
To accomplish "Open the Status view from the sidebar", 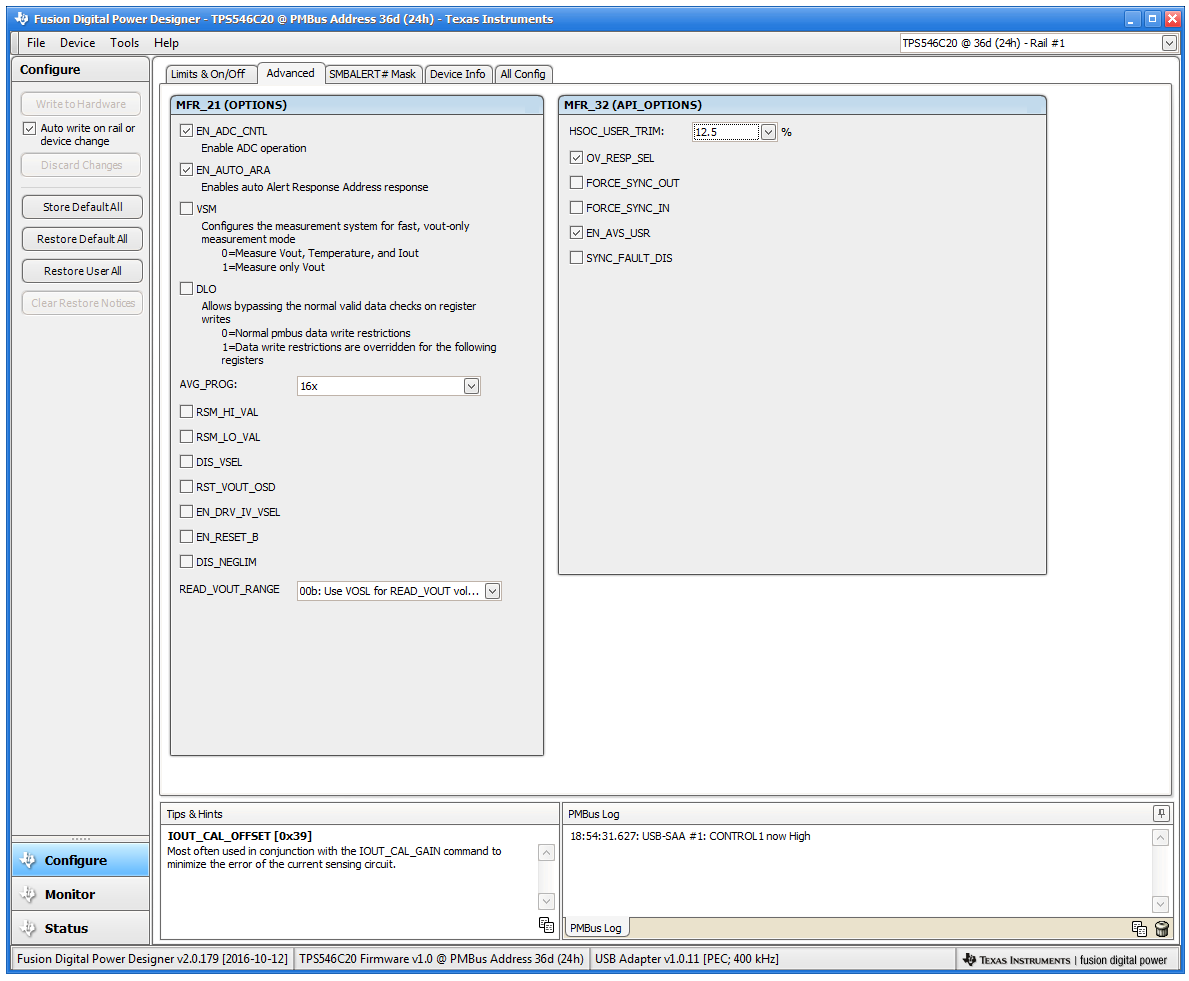I will [80, 928].
